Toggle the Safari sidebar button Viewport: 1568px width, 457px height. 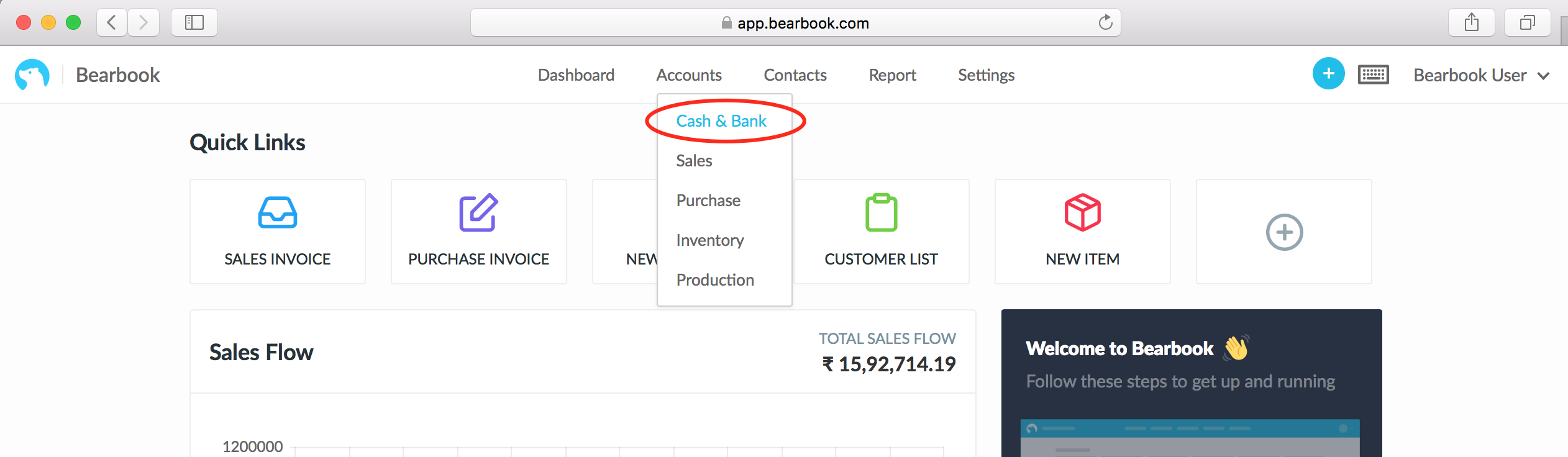tap(194, 23)
